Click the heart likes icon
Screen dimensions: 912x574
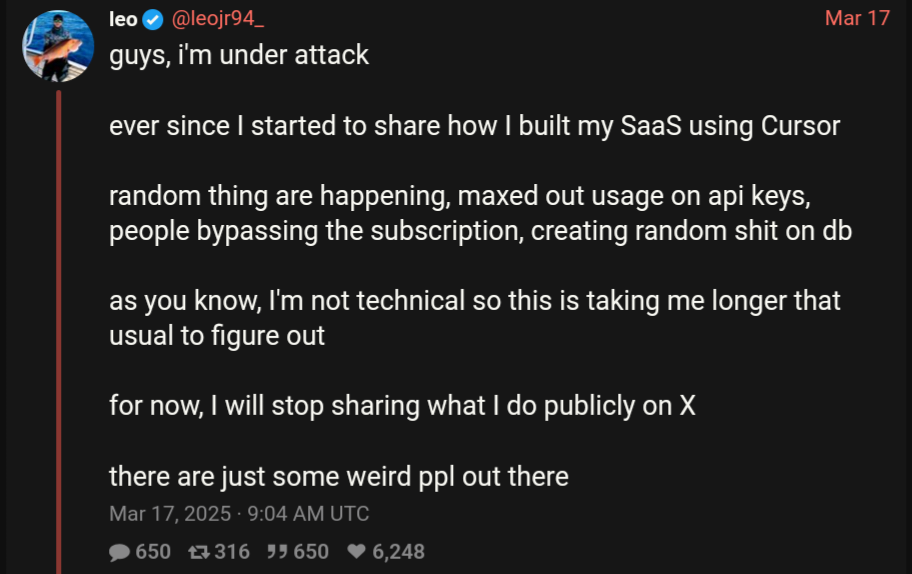point(357,551)
